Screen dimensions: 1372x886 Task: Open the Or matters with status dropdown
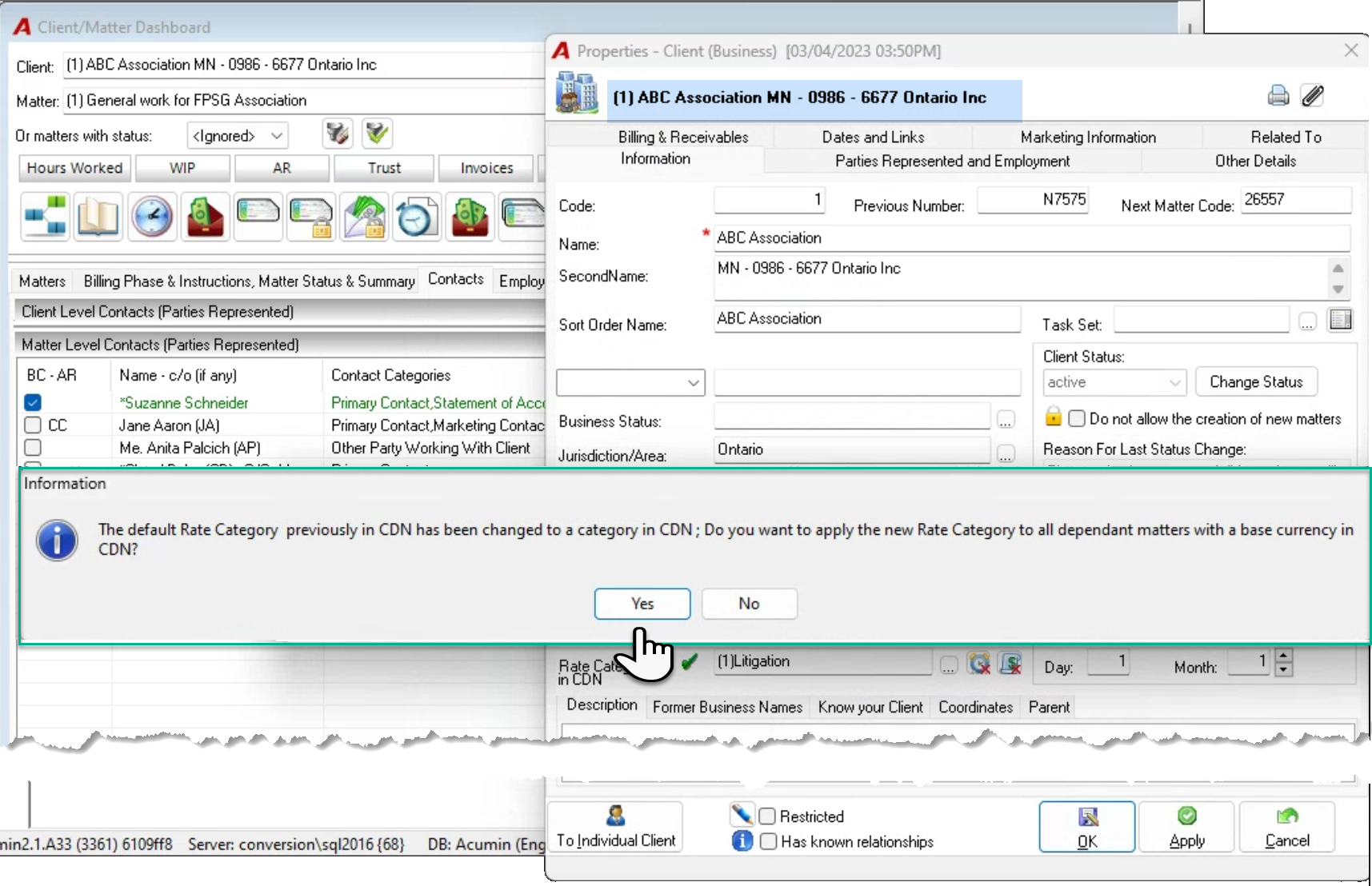point(238,136)
